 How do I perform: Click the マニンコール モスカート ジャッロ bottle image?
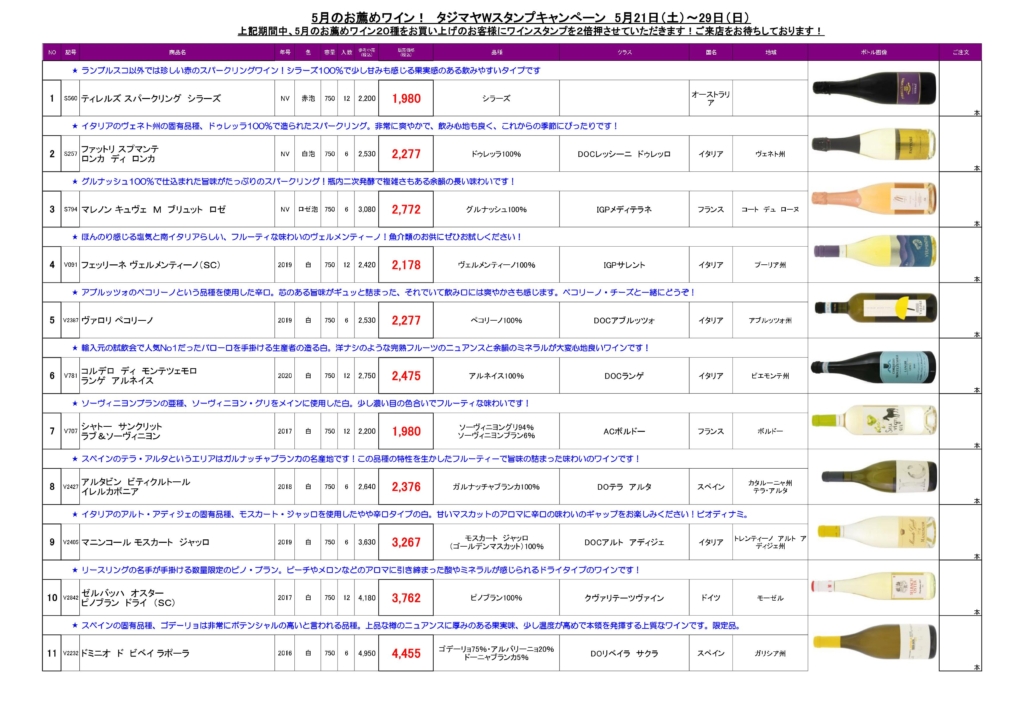877,532
